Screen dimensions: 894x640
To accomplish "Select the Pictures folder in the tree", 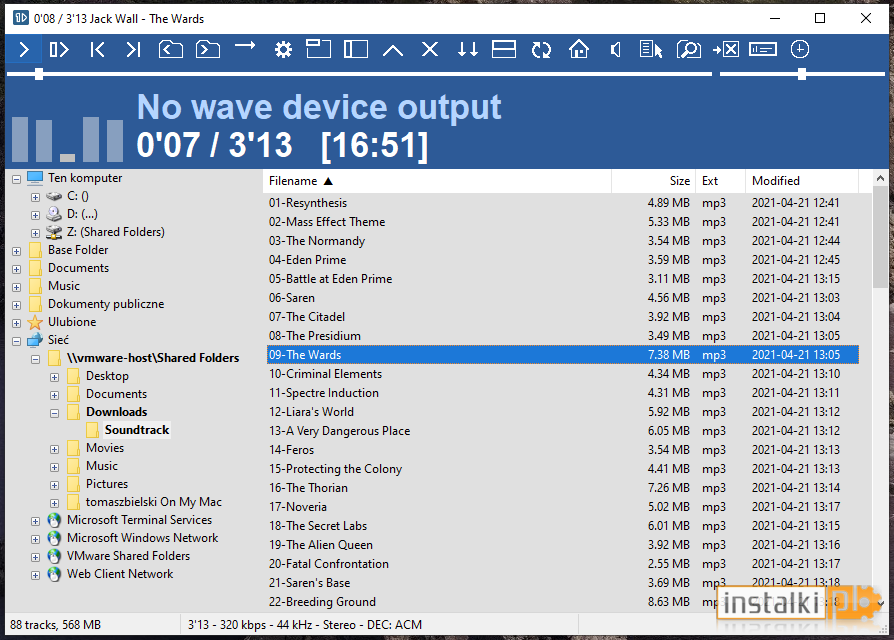I will coord(107,484).
